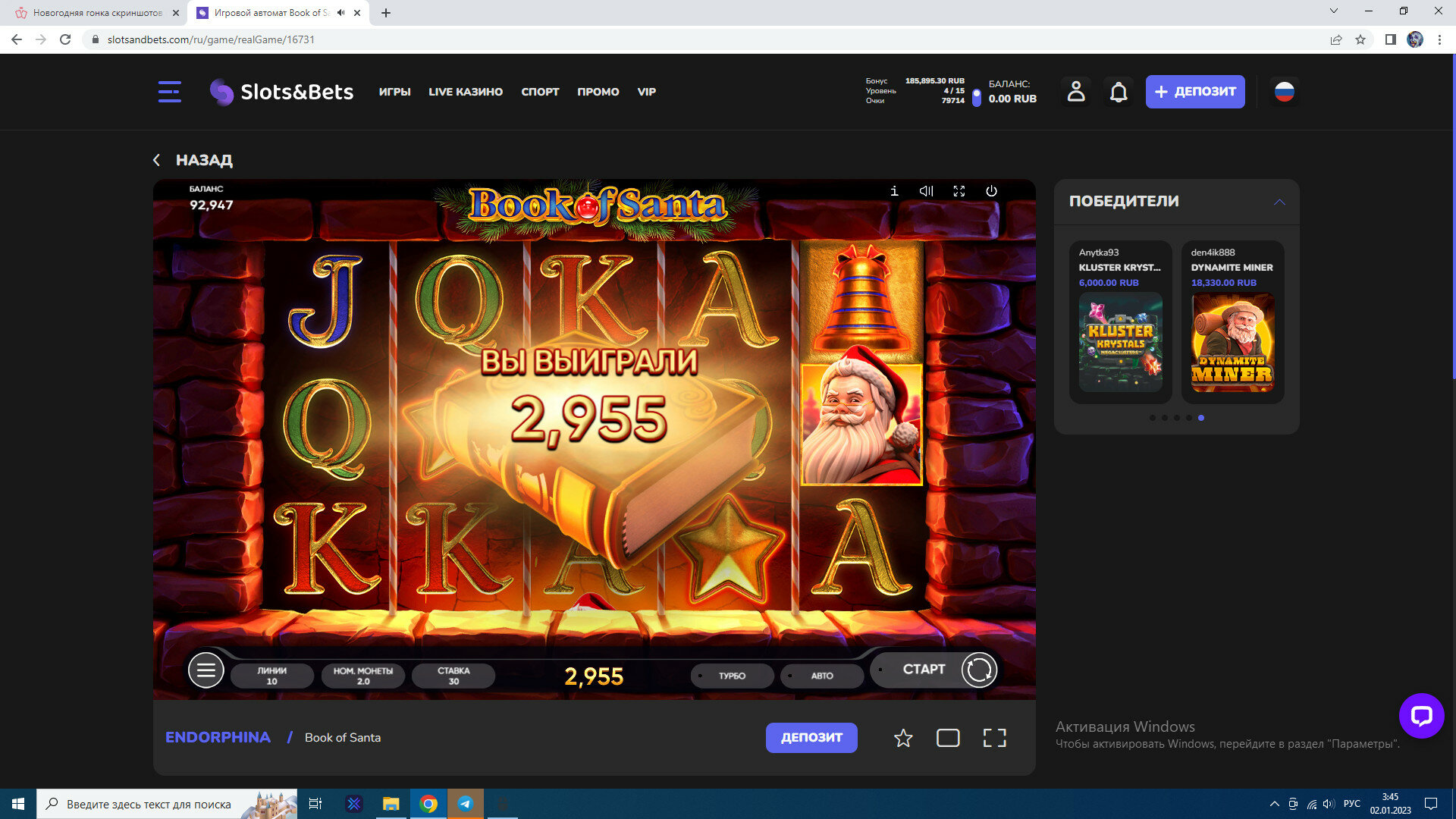Toggle the bonus balance switch
The width and height of the screenshot is (1456, 819).
pos(976,98)
